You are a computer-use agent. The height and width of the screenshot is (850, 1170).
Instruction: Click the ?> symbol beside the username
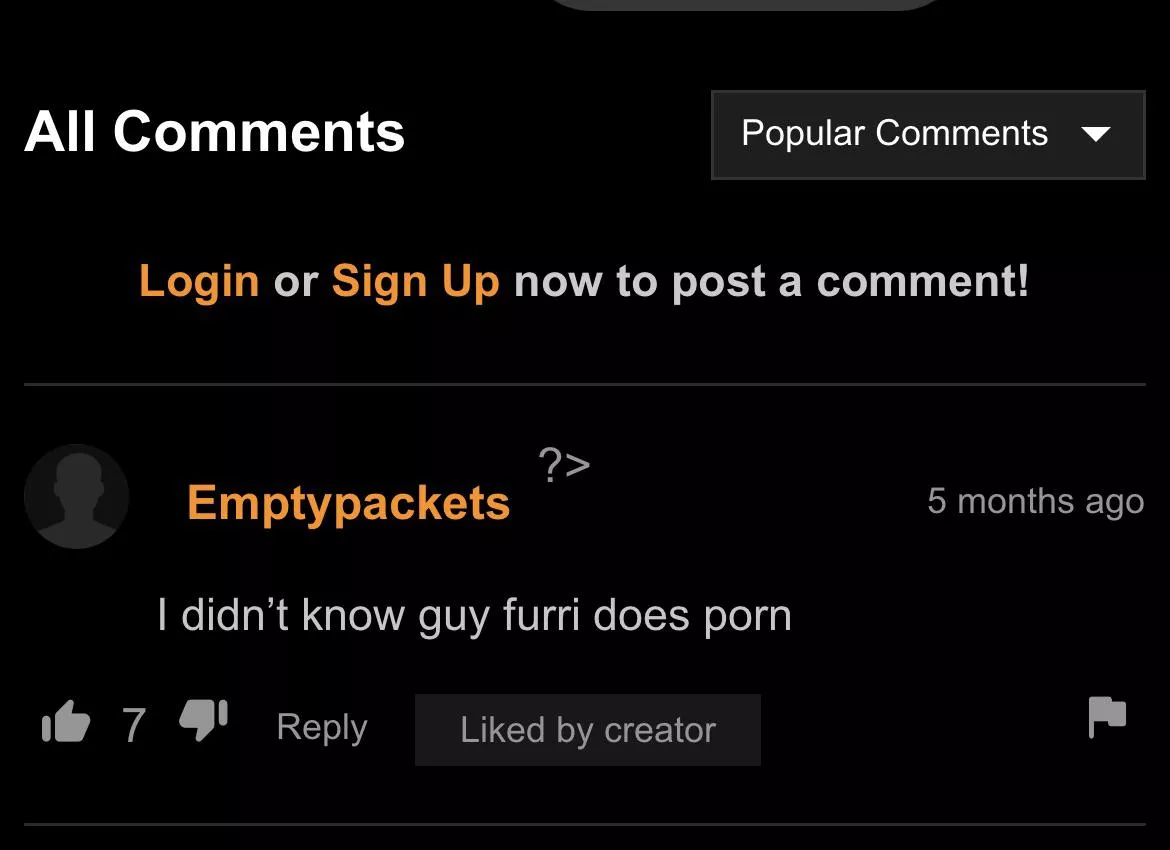point(564,465)
